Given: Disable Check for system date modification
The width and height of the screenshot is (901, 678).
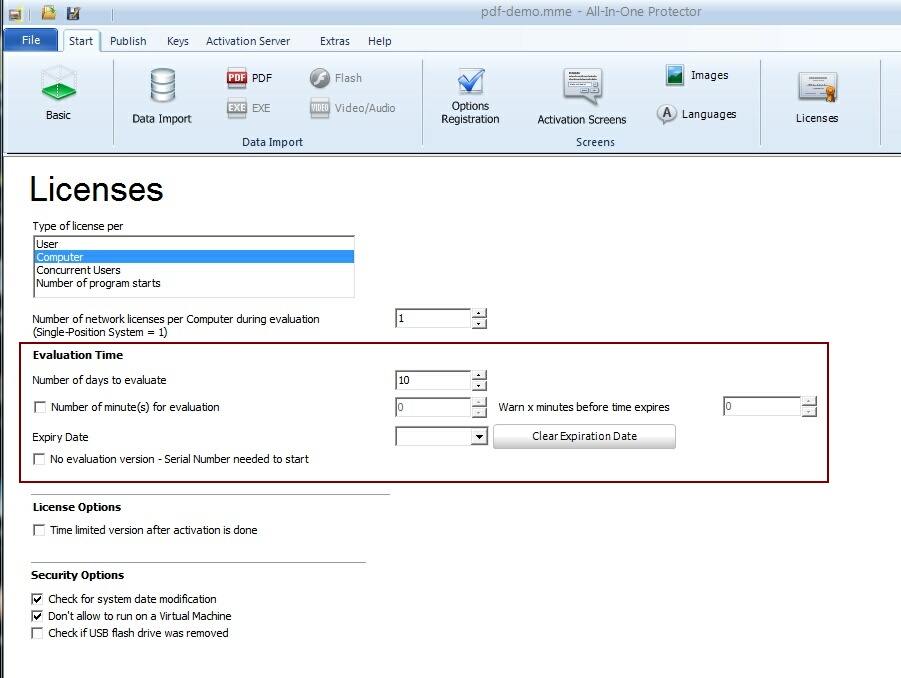Looking at the screenshot, I should point(38,599).
